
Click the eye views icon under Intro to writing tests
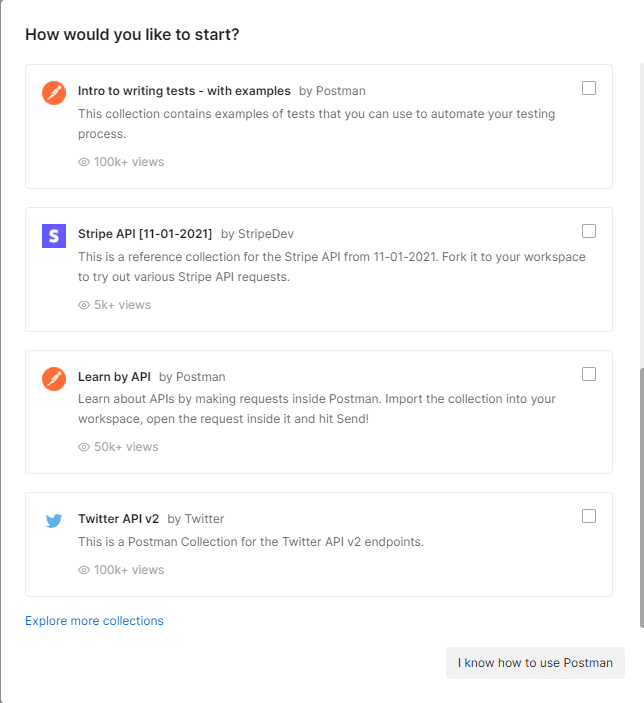point(84,162)
